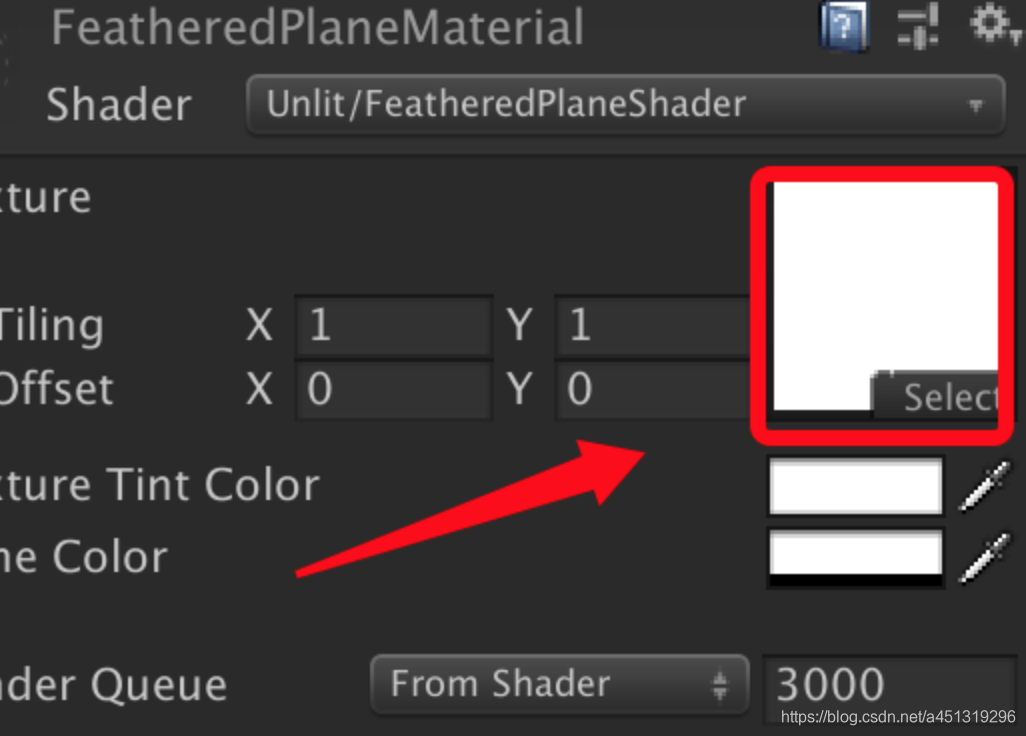Click the Tiling X input field
Image resolution: width=1026 pixels, height=736 pixels.
coord(394,325)
